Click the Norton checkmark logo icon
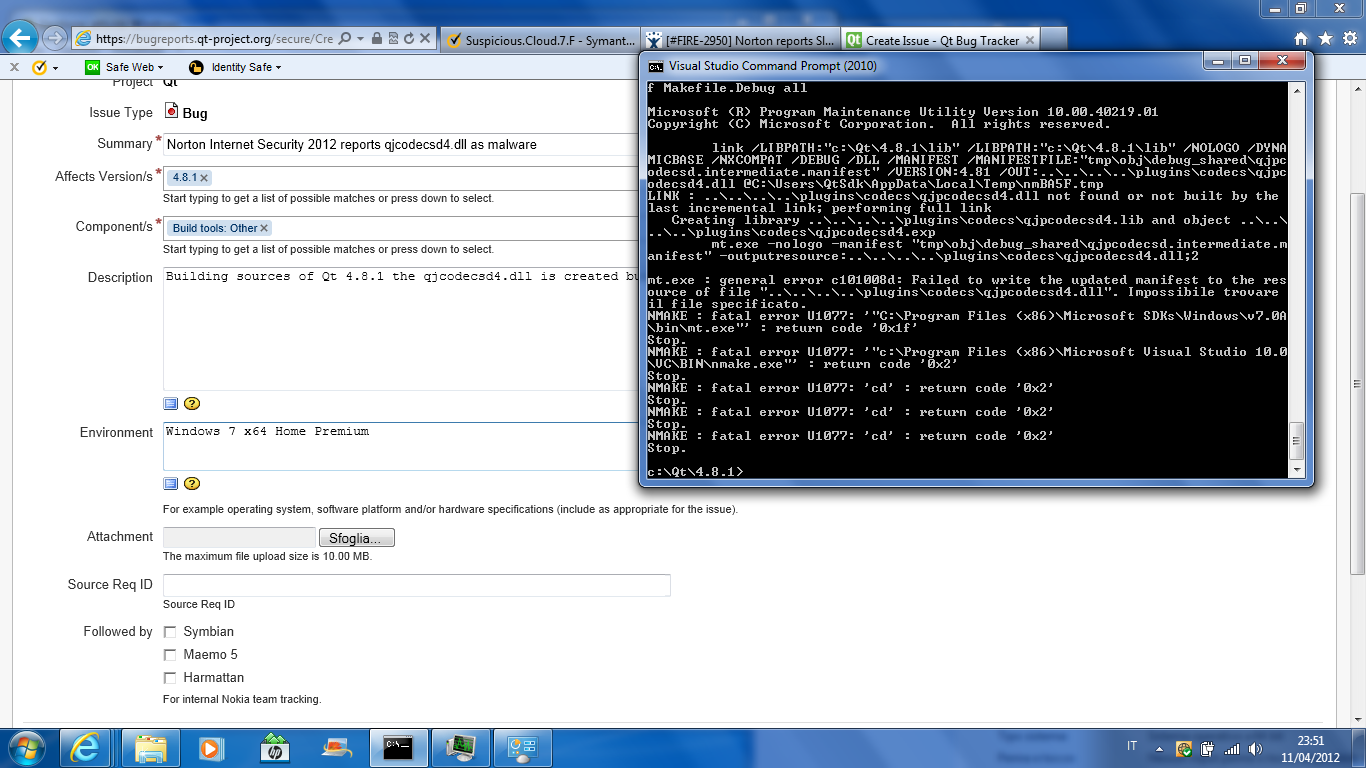Image resolution: width=1366 pixels, height=768 pixels. pyautogui.click(x=40, y=67)
